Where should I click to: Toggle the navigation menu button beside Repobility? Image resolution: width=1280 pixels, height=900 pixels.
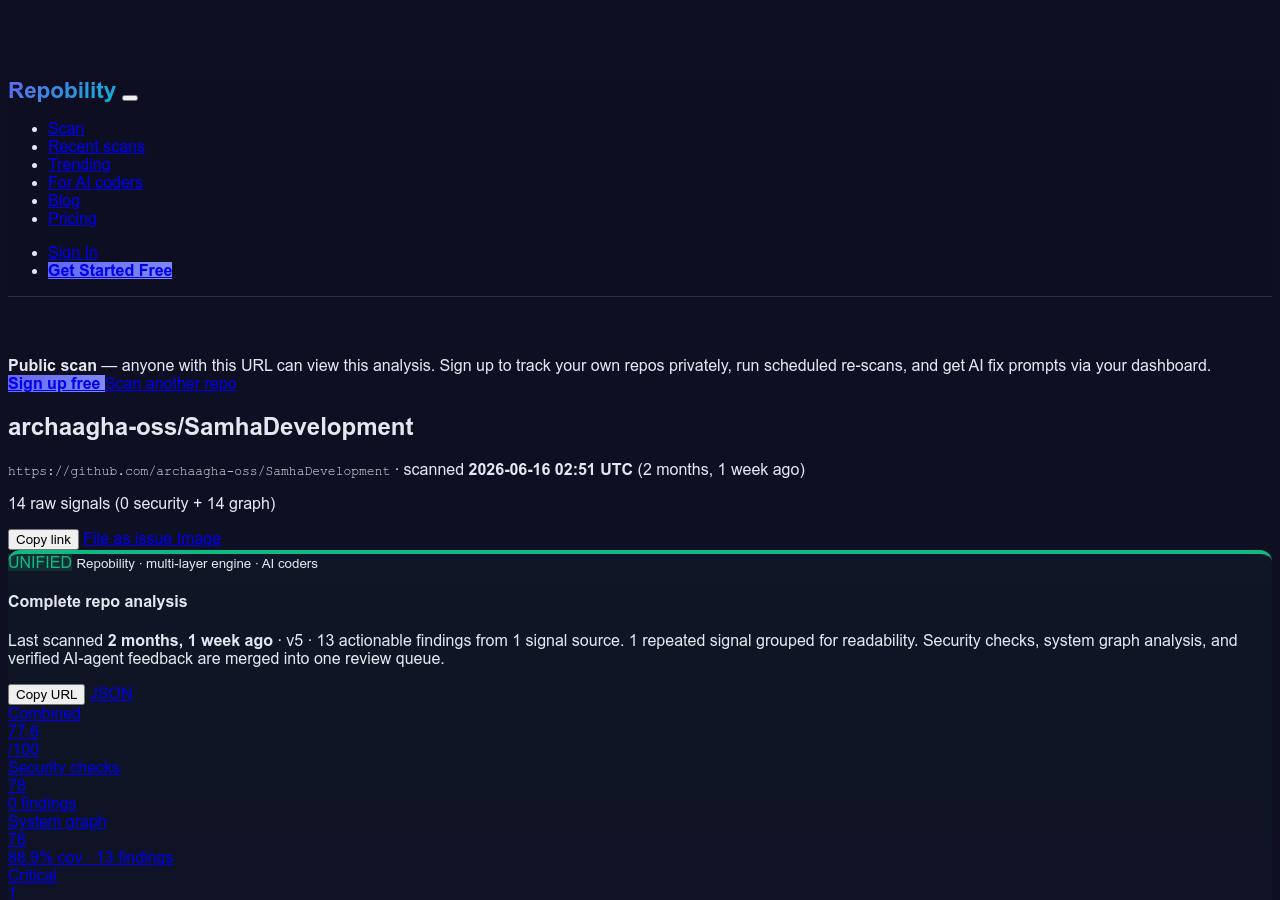pos(130,98)
